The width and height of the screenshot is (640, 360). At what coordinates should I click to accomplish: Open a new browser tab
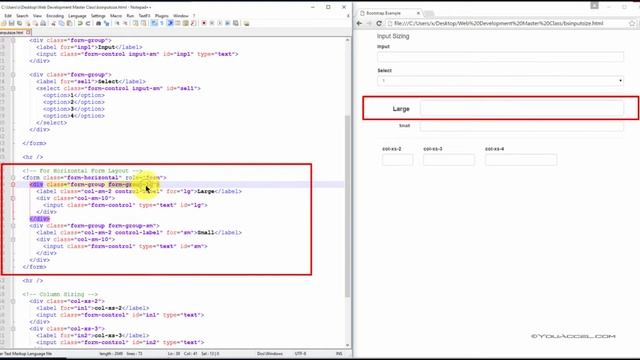(429, 13)
